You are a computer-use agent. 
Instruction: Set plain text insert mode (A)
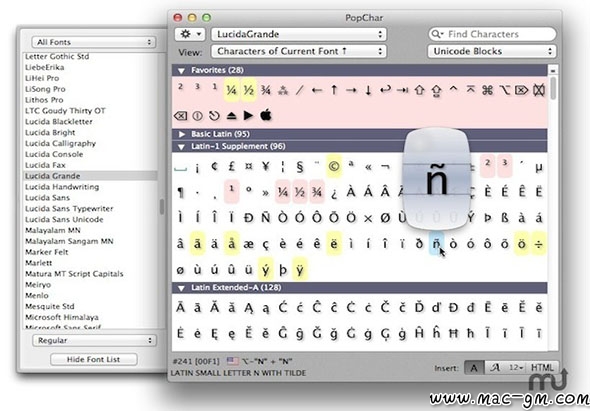(x=474, y=368)
